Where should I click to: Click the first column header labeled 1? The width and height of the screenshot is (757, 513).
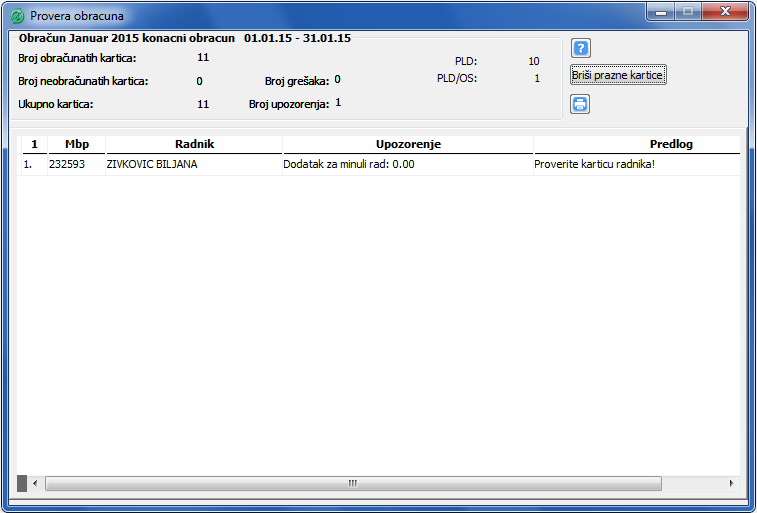34,144
